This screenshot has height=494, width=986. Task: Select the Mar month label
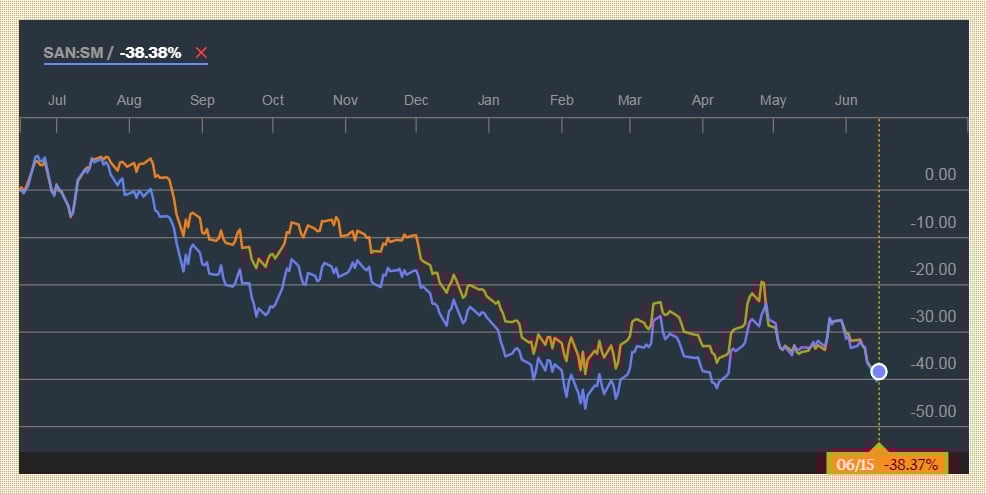(630, 100)
